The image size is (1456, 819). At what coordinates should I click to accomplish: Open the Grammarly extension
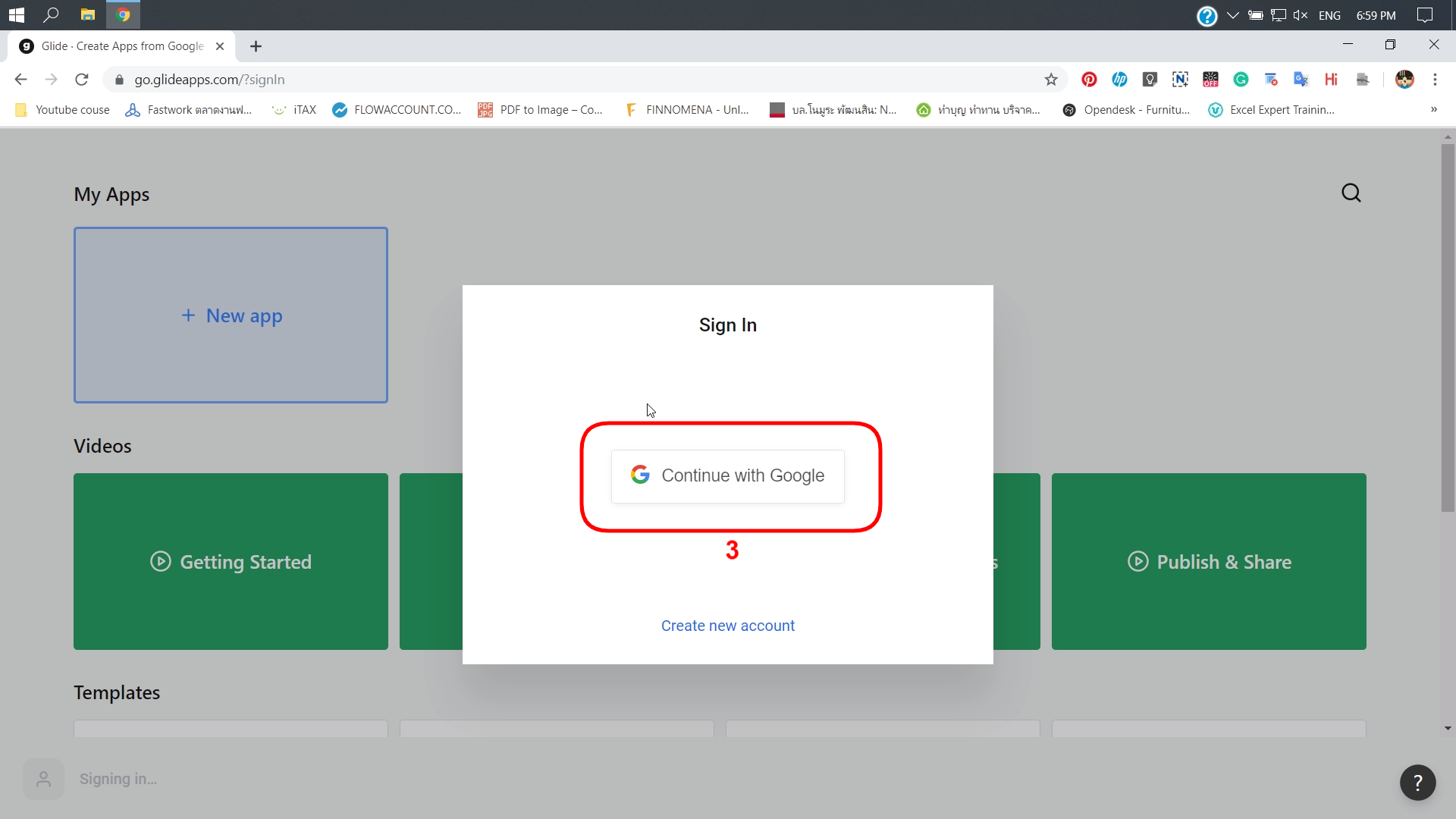coord(1241,80)
